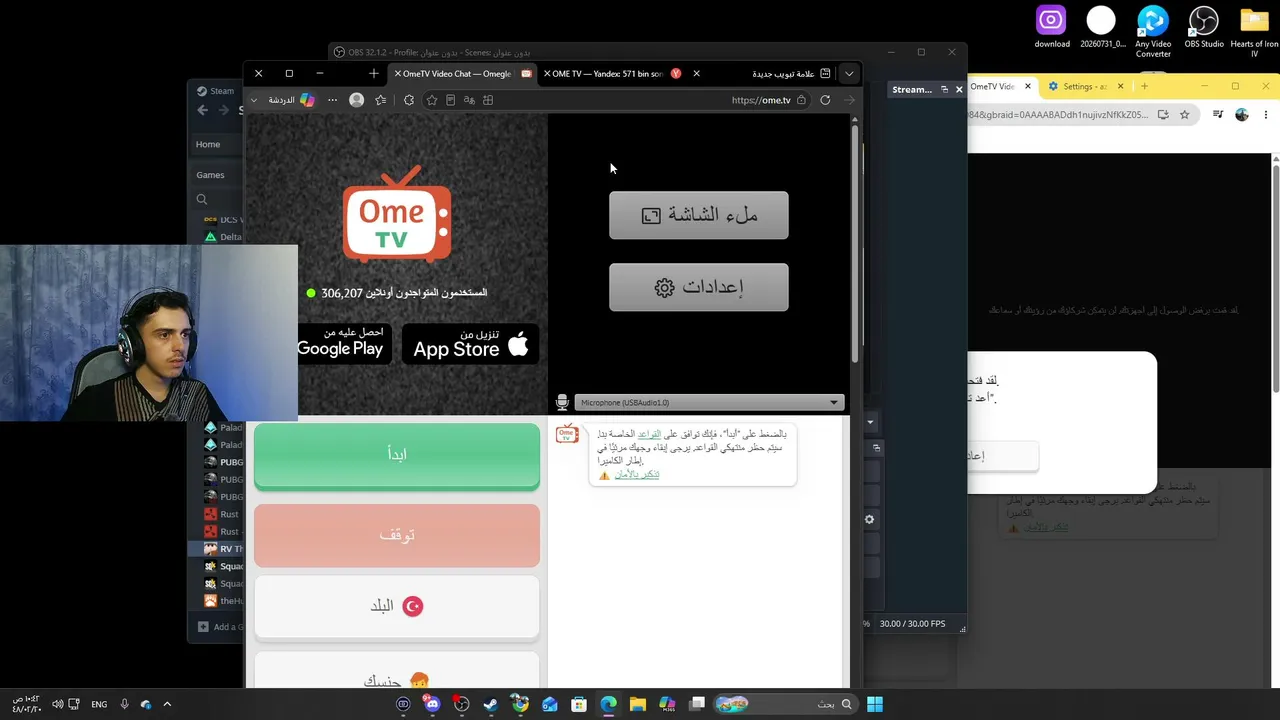Open Windows Start menu
1280x720 pixels.
coord(875,704)
